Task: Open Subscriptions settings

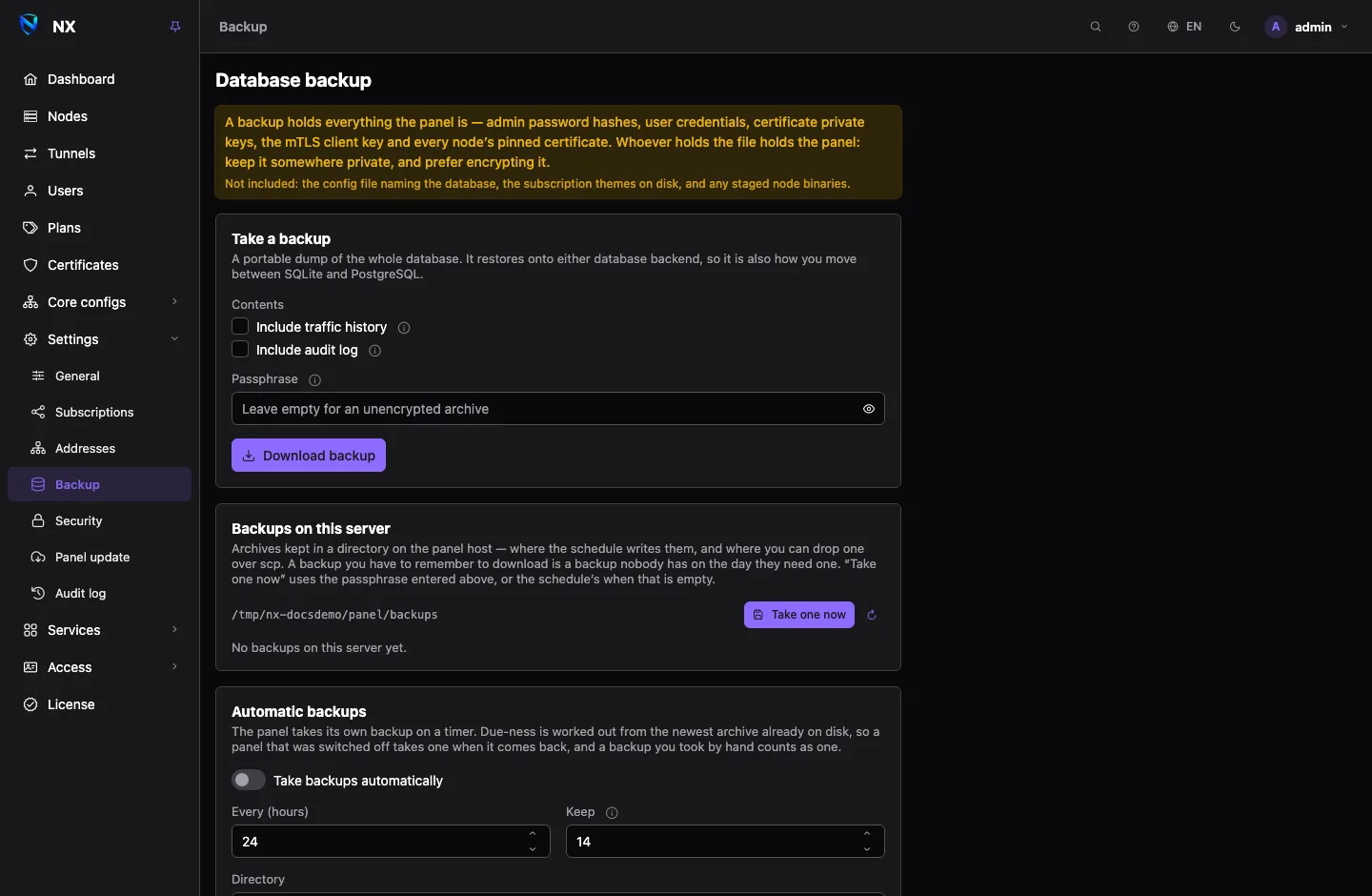Action: [99, 413]
